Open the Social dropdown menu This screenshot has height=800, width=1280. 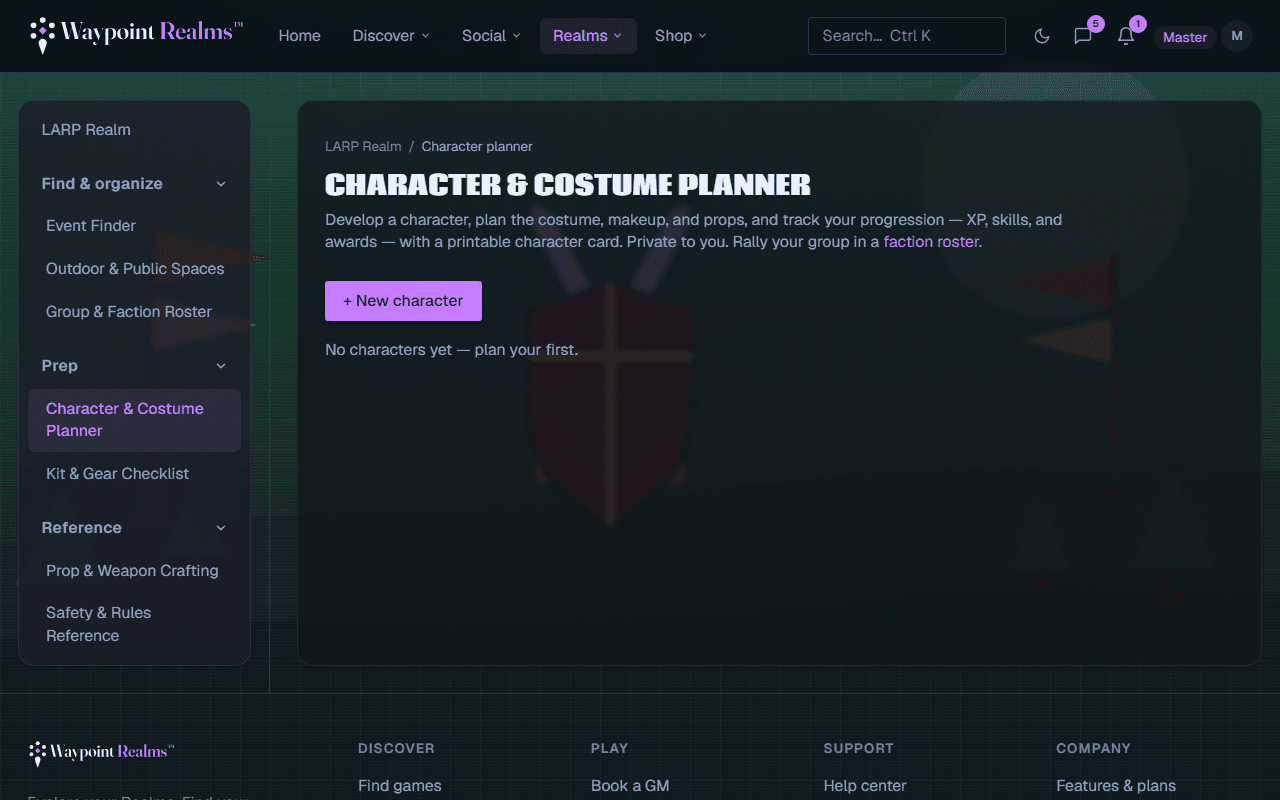pos(491,35)
